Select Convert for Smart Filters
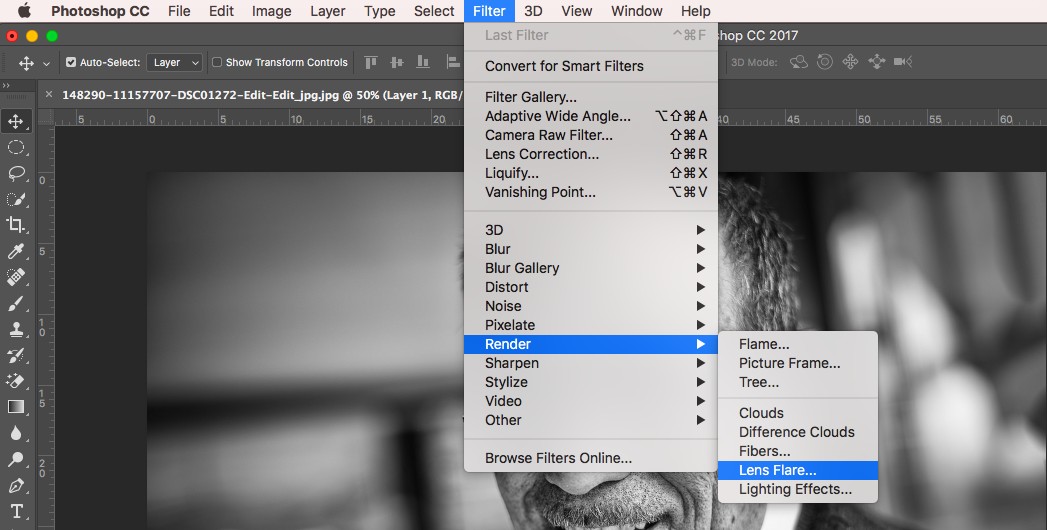 click(591, 66)
